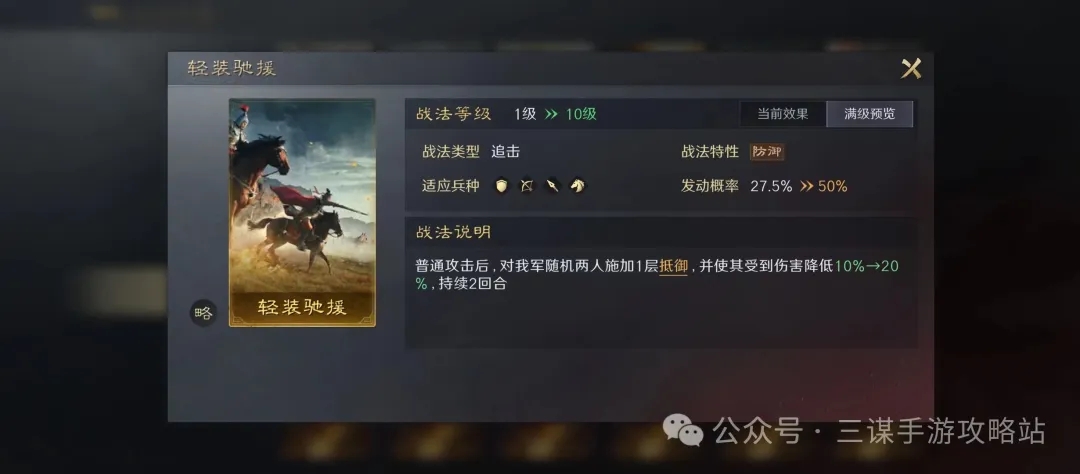The image size is (1080, 474).
Task: Click the 追击 skill type value
Action: (x=506, y=152)
